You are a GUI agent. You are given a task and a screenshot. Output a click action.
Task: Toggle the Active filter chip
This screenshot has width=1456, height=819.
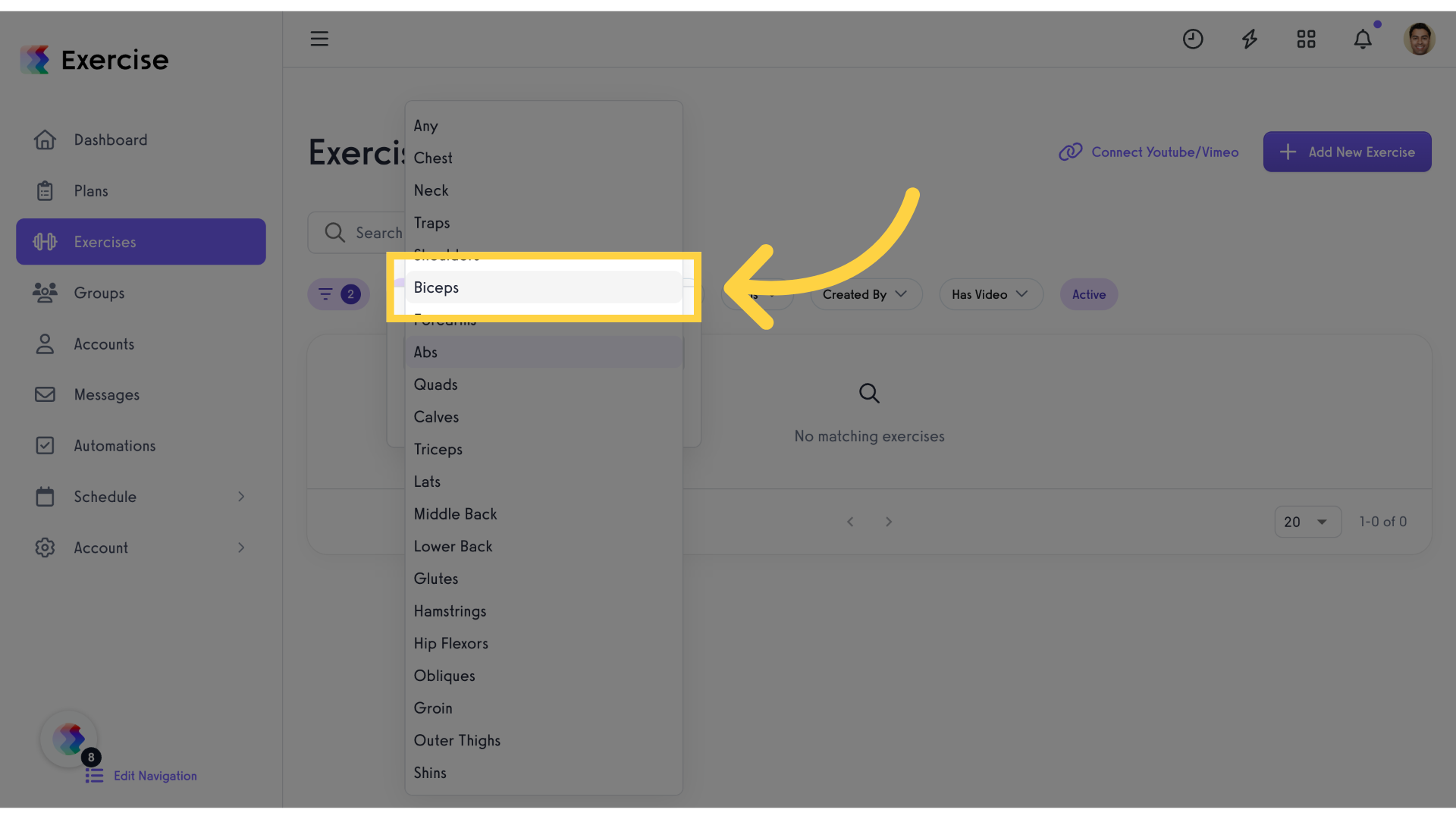[x=1088, y=294]
